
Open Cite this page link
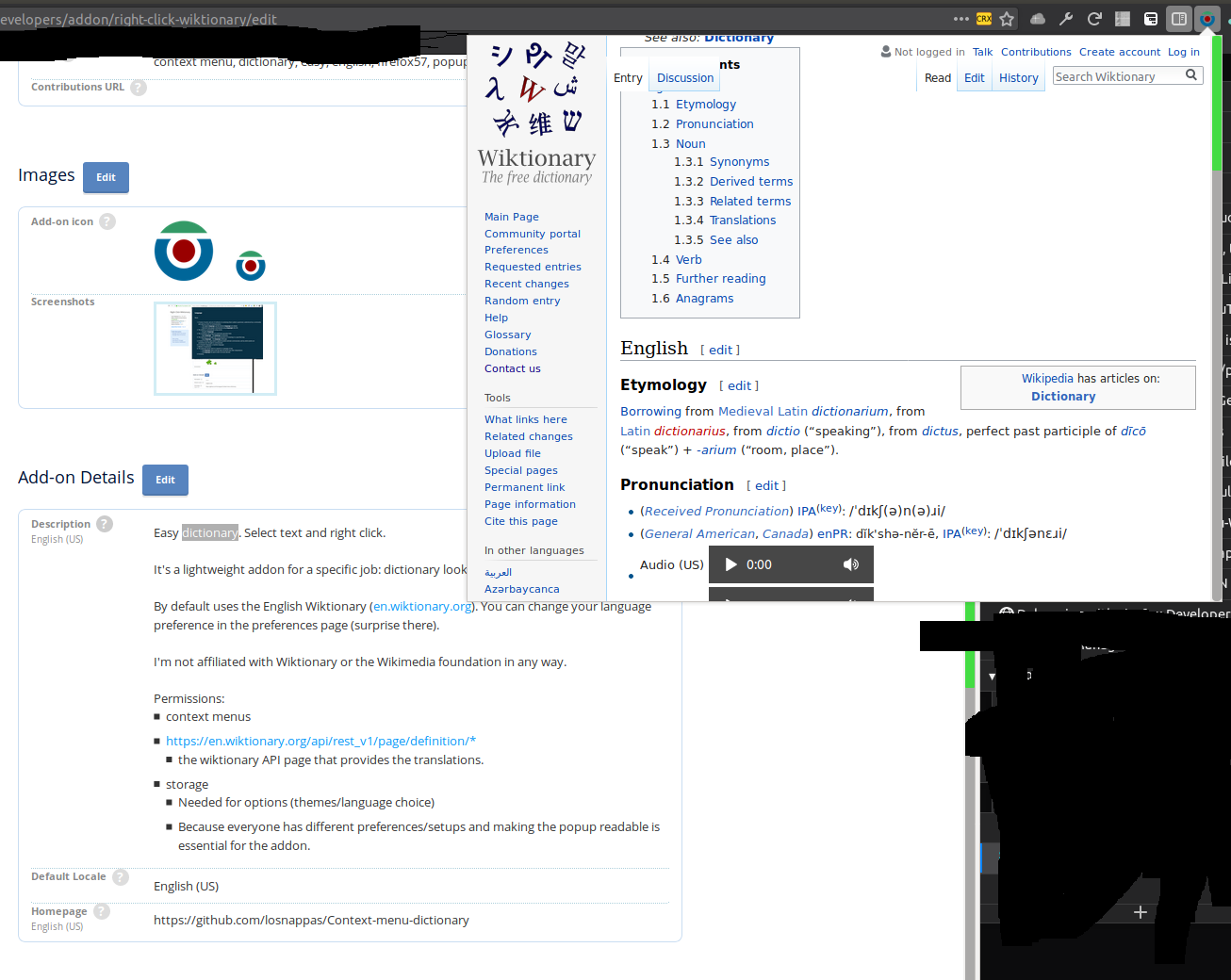521,521
